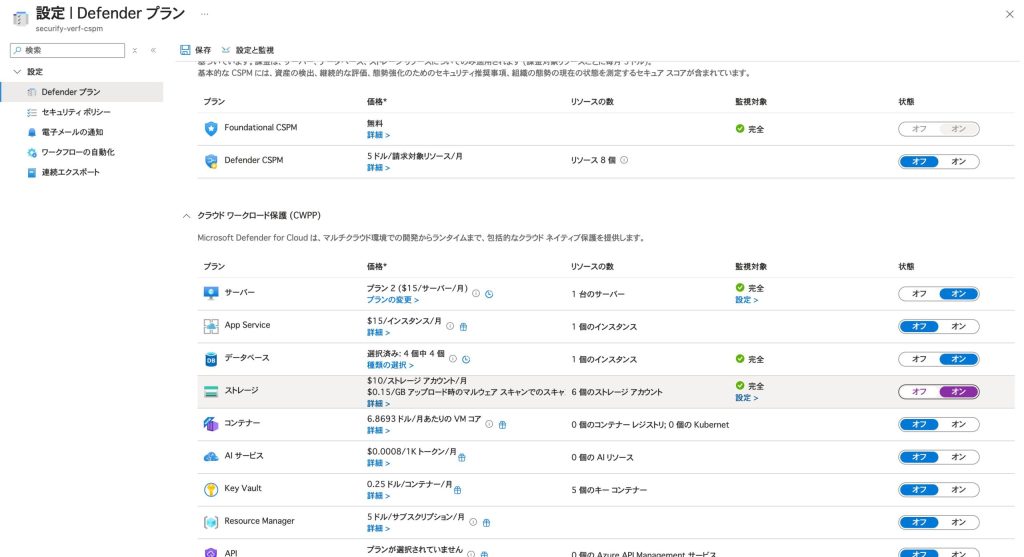Collapse the クラウド ワークロード保護 (CWPP) section
Image resolution: width=1024 pixels, height=557 pixels.
[x=186, y=215]
